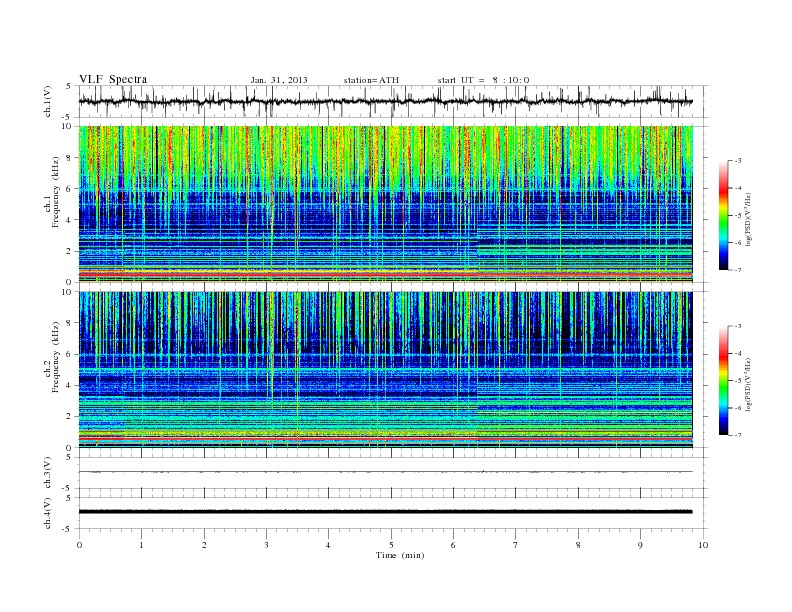Screen dimensions: 792x612
Task: Click the ch.1 voltage waveform trace
Action: [x=385, y=101]
